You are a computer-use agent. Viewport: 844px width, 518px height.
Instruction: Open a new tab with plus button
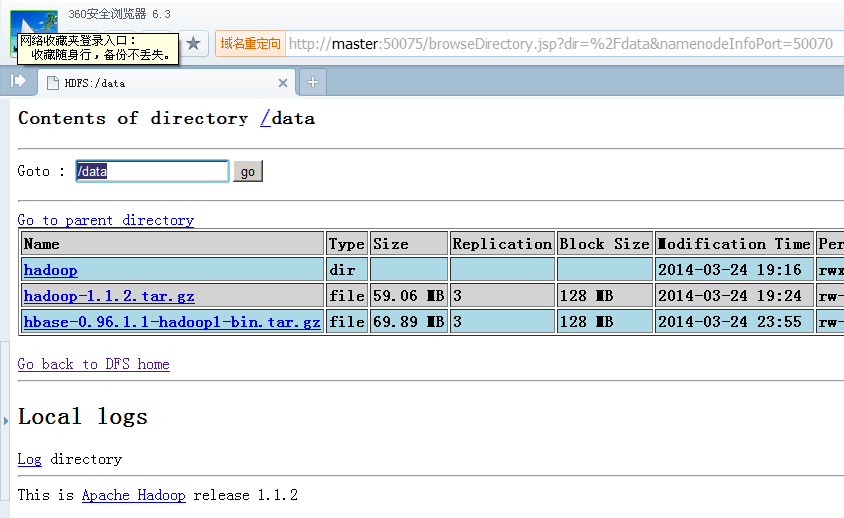click(x=312, y=82)
